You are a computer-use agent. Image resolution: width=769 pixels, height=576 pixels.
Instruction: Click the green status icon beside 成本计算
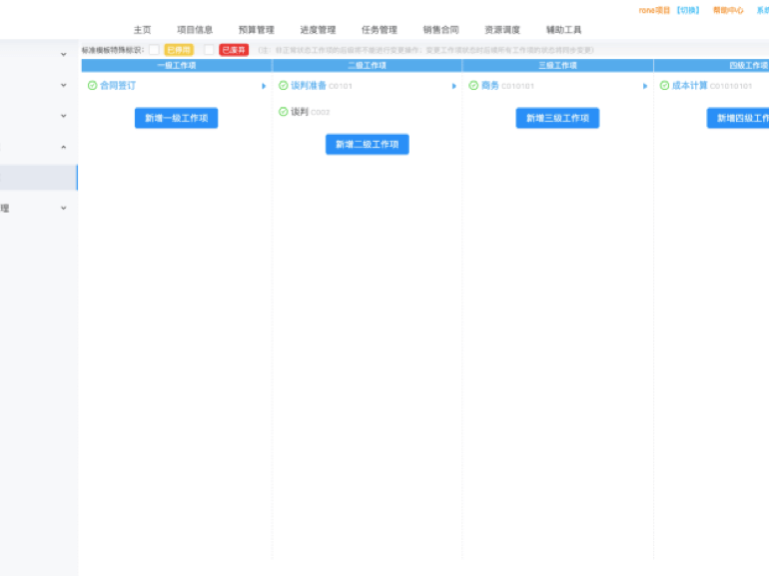tap(664, 86)
